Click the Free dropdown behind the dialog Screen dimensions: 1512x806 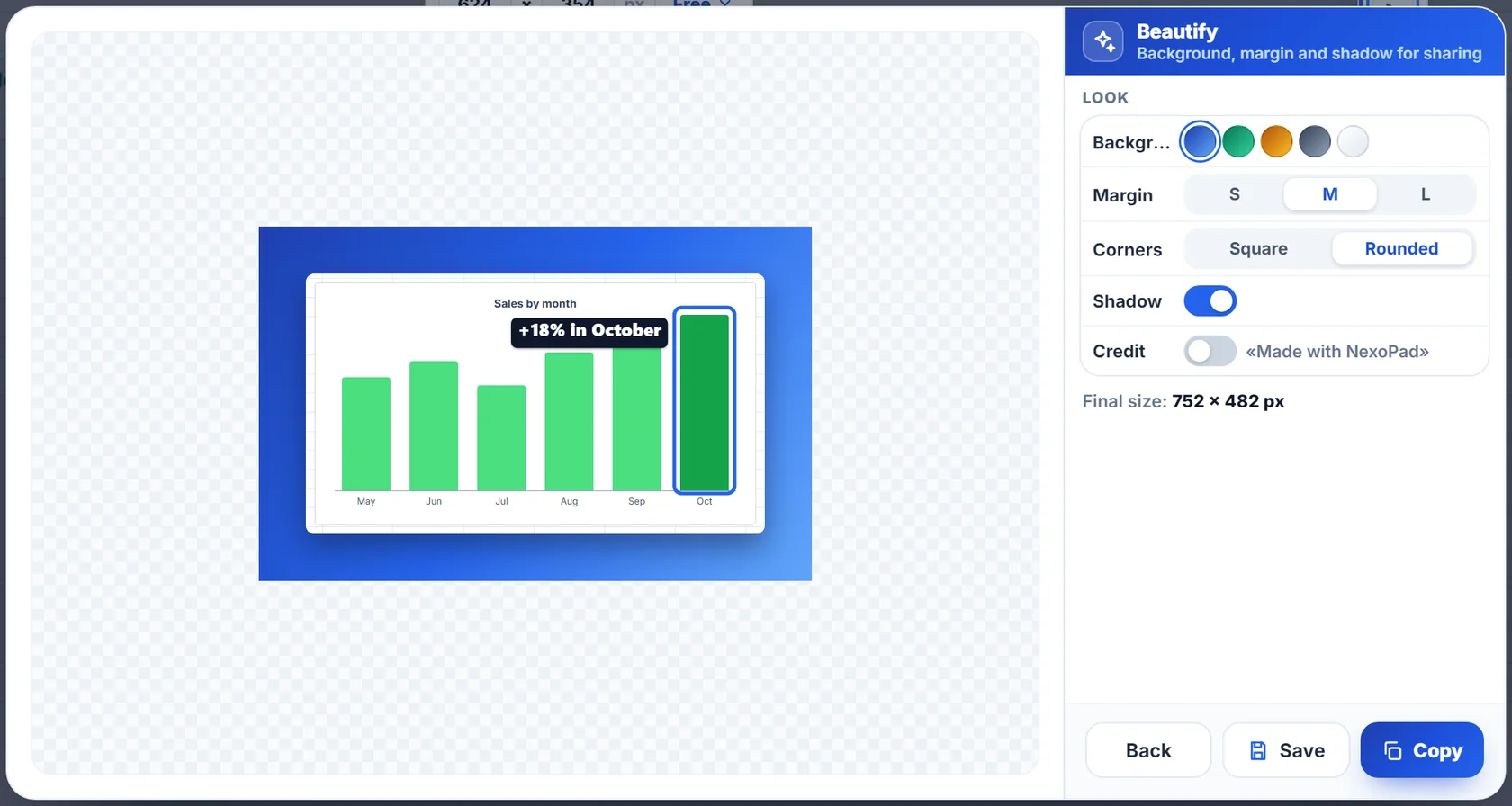701,4
